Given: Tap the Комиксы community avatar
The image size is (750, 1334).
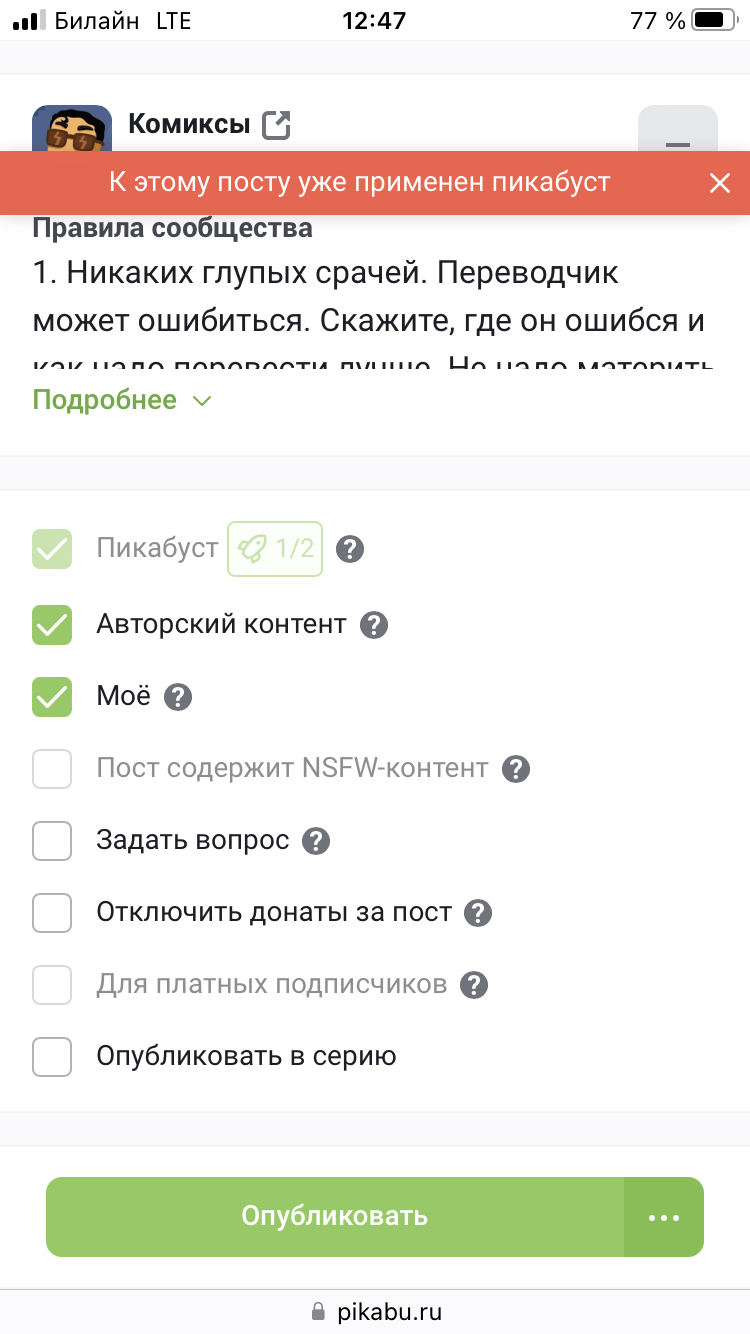Looking at the screenshot, I should [71, 130].
